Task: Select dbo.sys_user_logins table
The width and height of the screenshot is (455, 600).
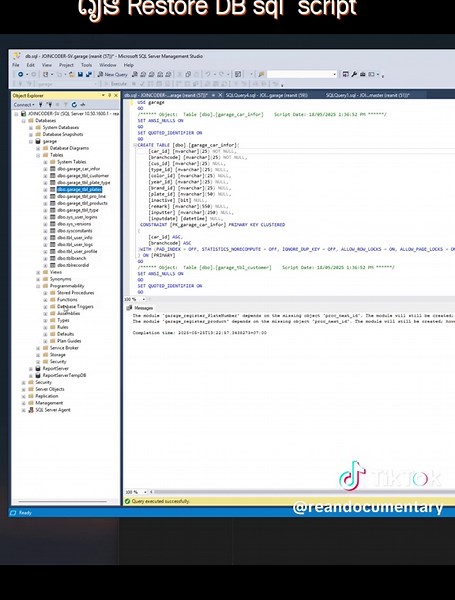Action: [x=77, y=217]
